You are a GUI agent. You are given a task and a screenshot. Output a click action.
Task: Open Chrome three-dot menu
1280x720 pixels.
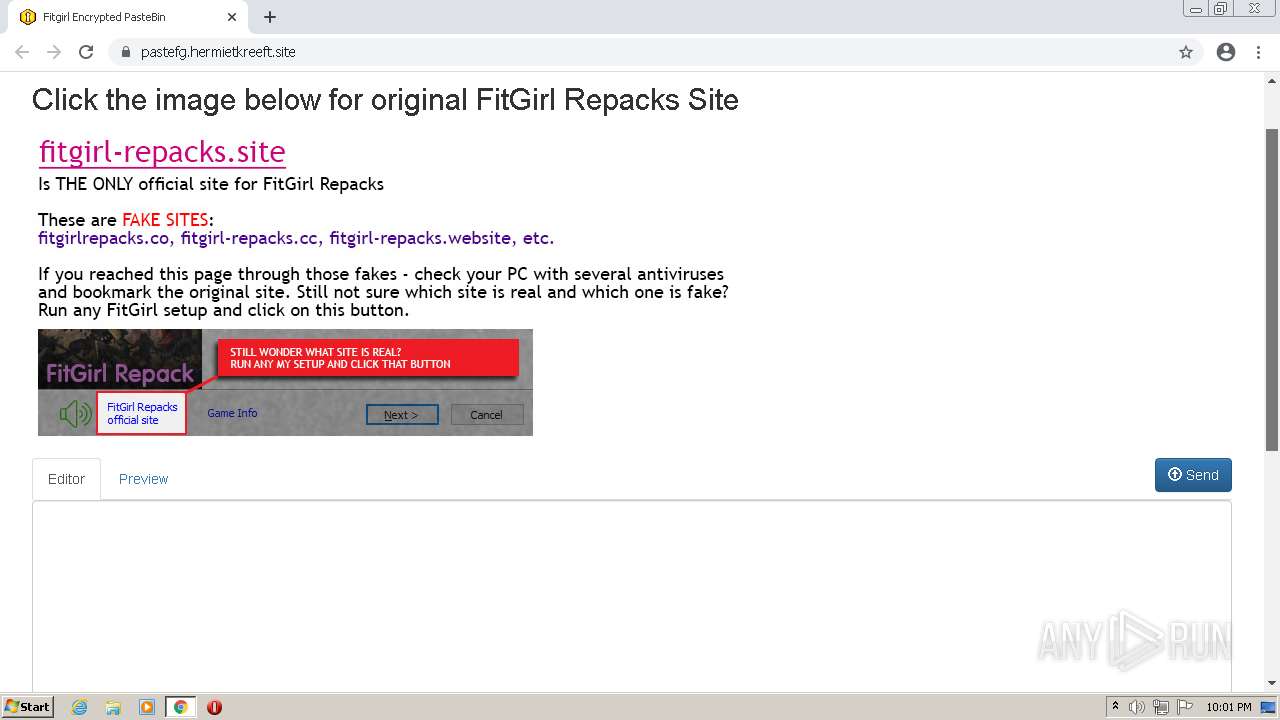tap(1258, 52)
